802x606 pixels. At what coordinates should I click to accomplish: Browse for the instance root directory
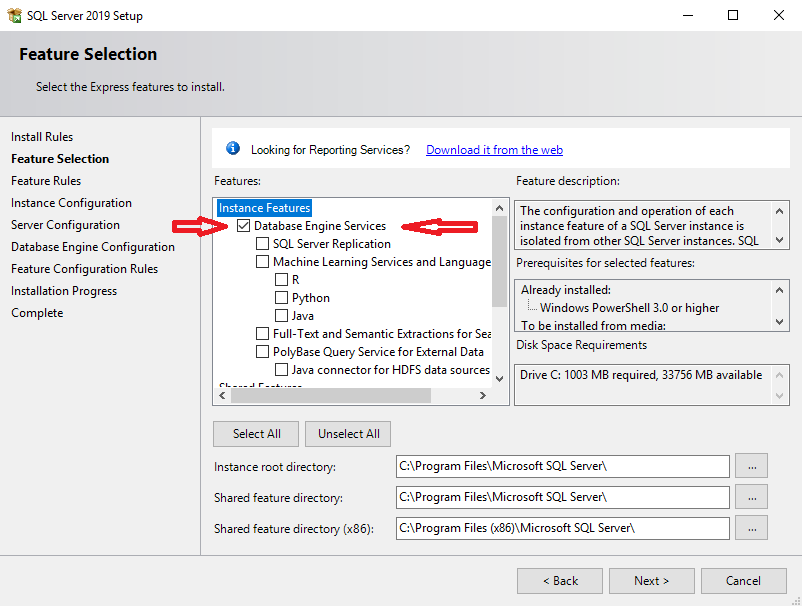tap(751, 466)
